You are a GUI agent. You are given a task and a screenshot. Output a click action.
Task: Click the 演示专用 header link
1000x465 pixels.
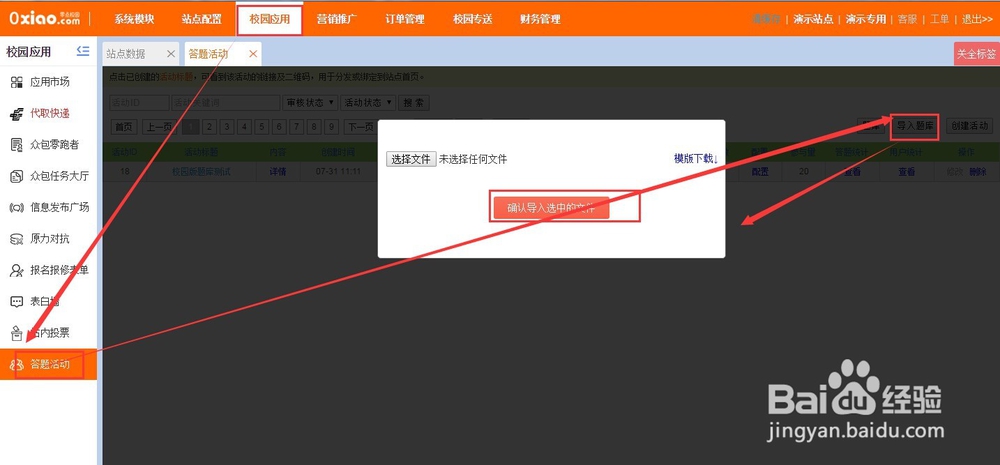point(865,19)
